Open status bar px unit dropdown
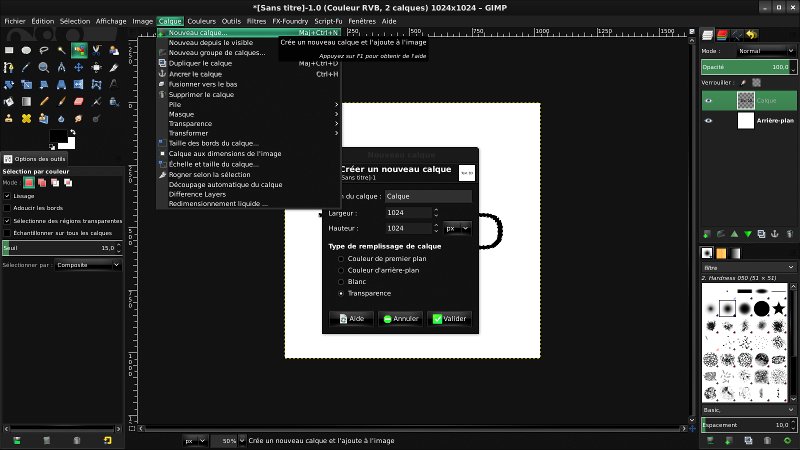The height and width of the screenshot is (450, 800). click(195, 441)
